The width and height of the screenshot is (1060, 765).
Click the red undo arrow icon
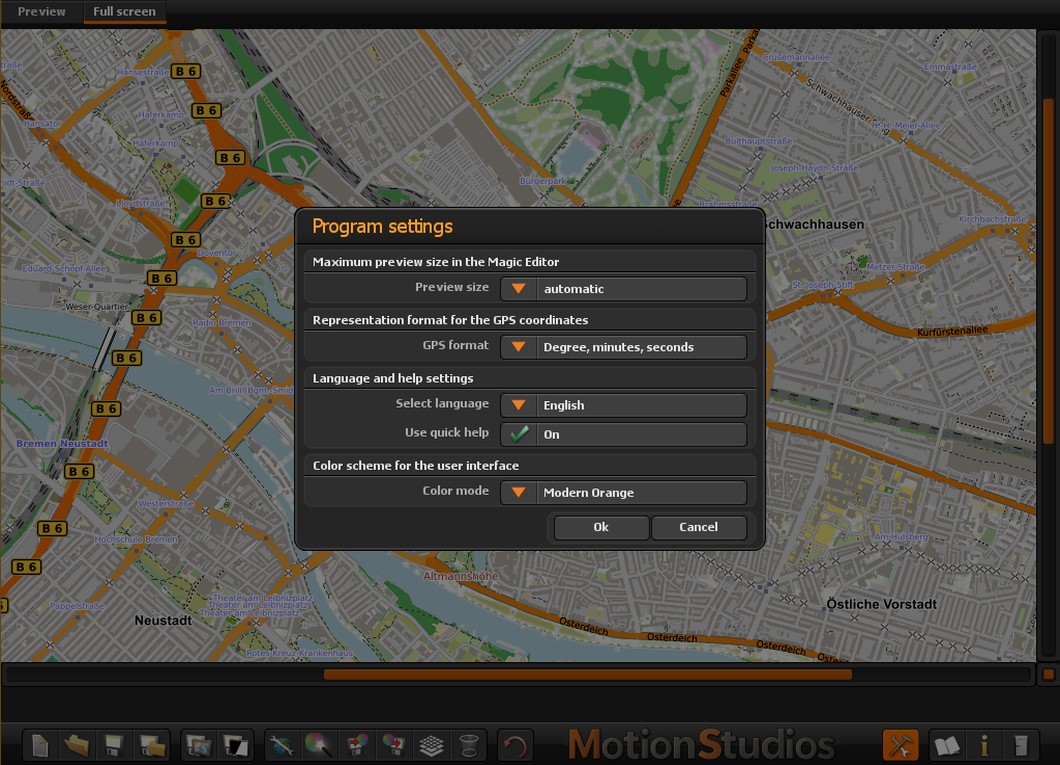[x=515, y=745]
